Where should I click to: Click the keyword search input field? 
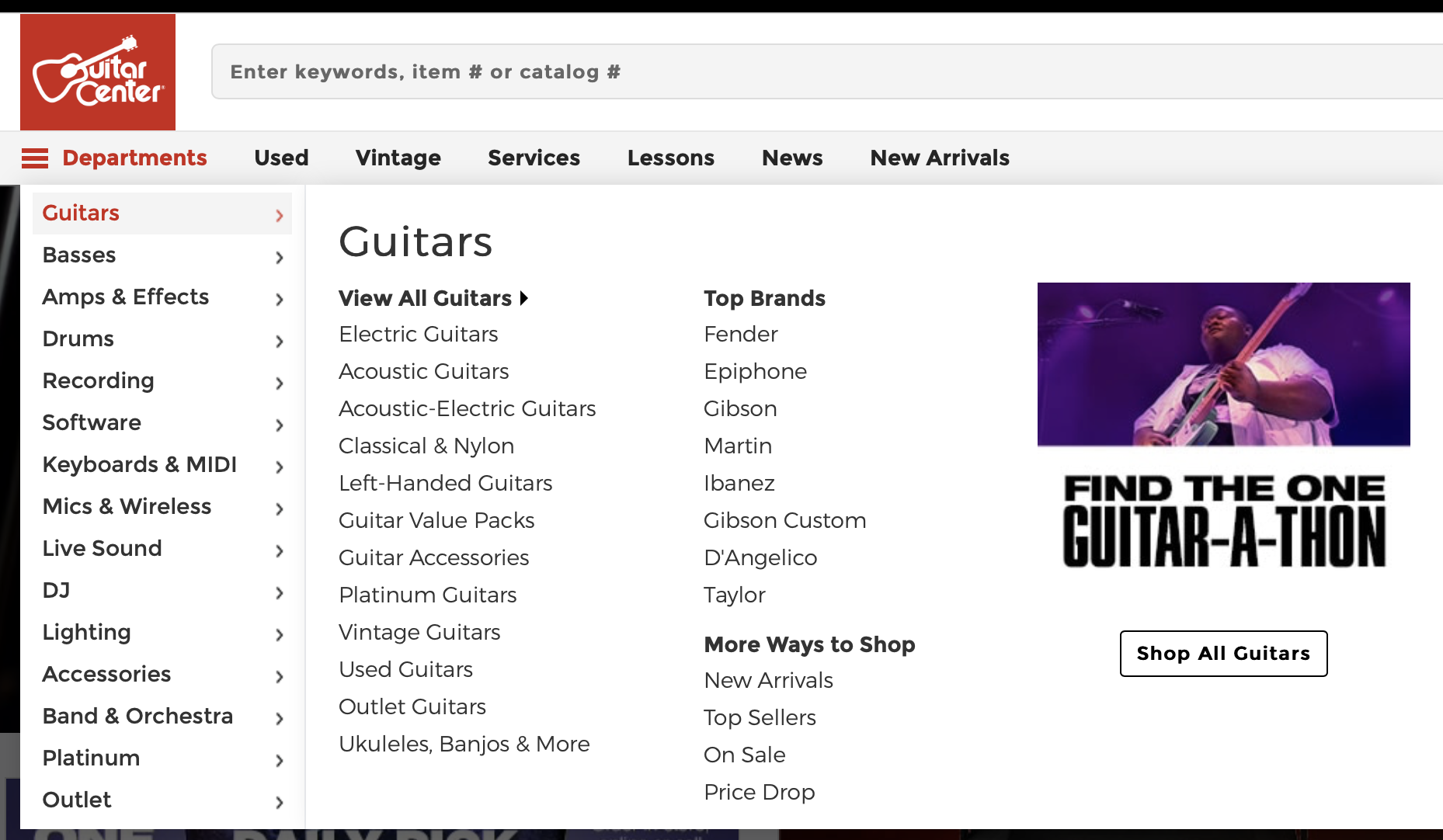click(x=827, y=71)
